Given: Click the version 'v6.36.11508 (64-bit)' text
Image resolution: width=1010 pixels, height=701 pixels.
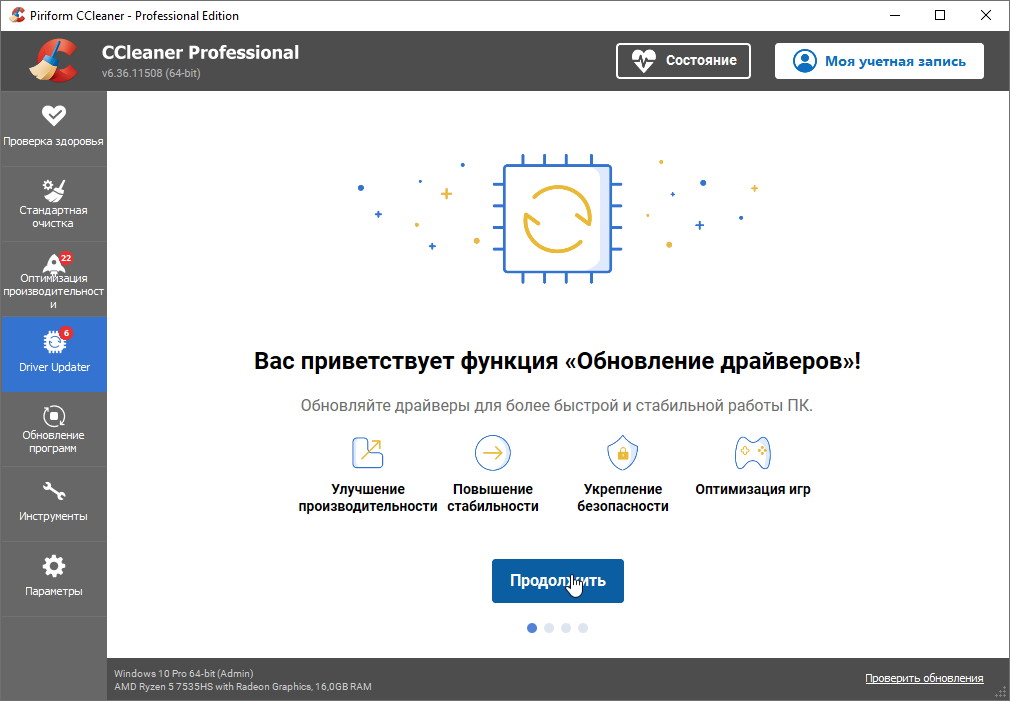Looking at the screenshot, I should tap(151, 73).
